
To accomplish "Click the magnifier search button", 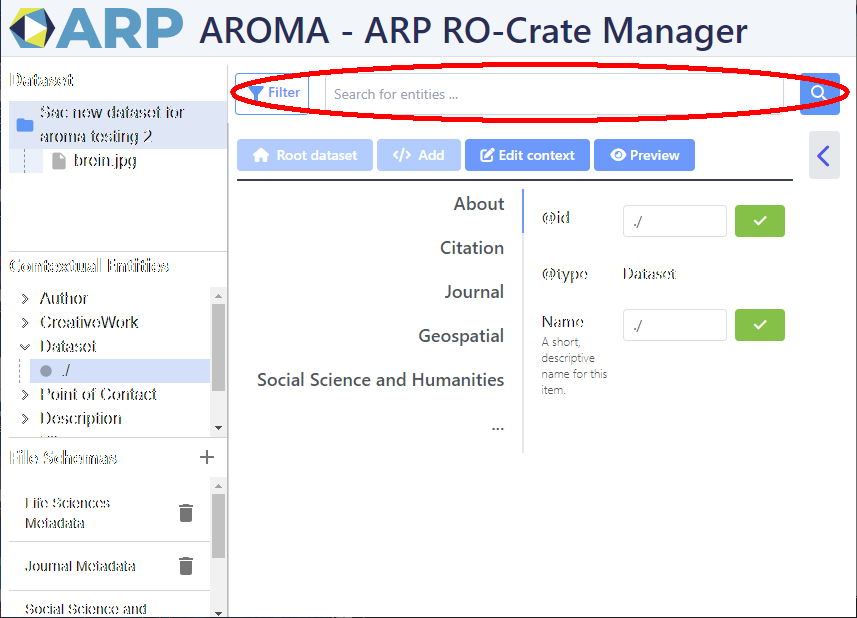I will [x=819, y=93].
